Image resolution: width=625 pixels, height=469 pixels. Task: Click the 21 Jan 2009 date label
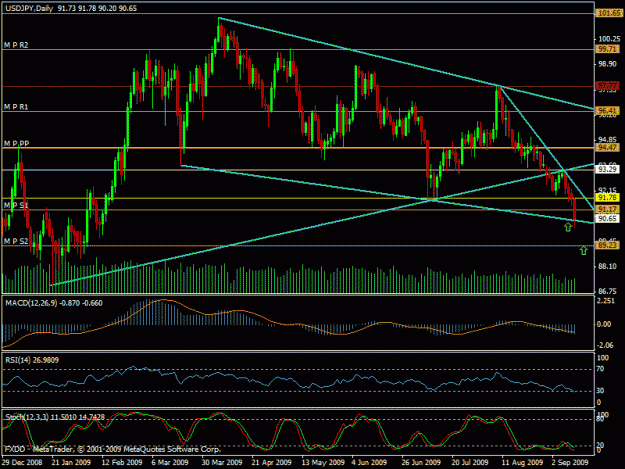(x=71, y=462)
